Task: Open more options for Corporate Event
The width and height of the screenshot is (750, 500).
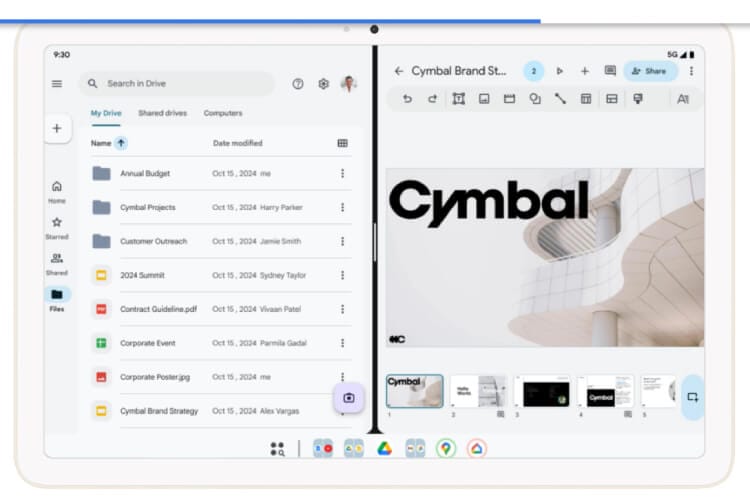Action: point(342,343)
